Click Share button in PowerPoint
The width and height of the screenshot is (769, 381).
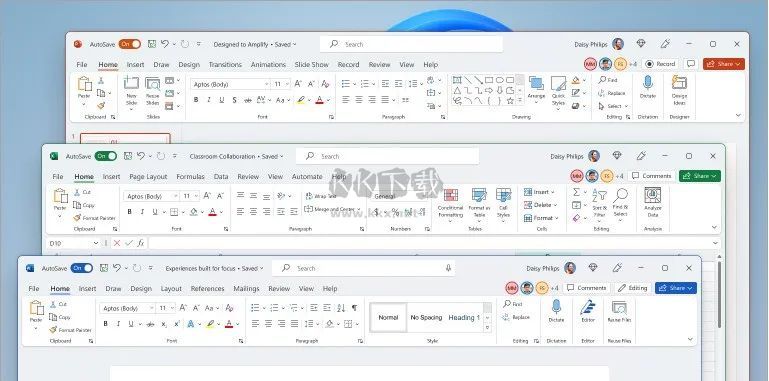click(723, 64)
